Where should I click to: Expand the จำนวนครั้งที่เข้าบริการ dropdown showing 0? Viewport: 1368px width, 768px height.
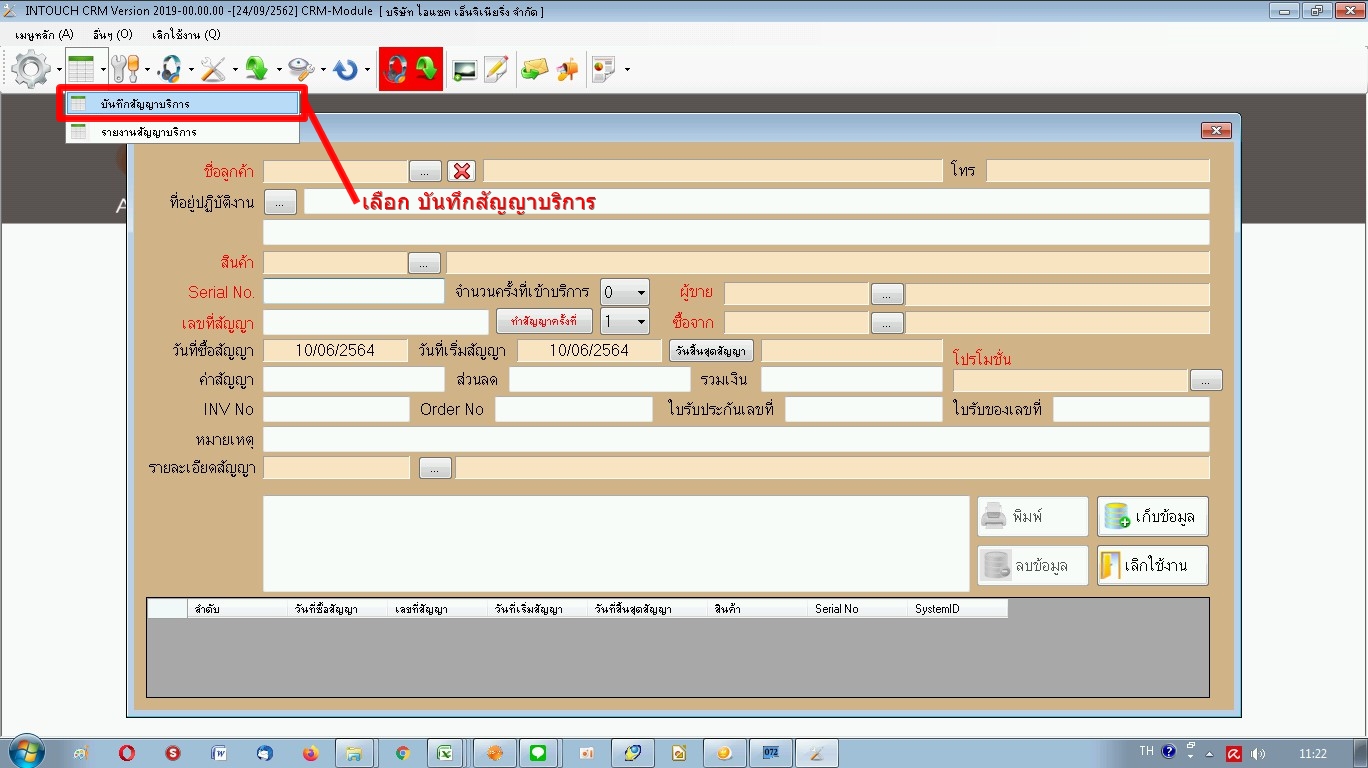click(x=640, y=293)
